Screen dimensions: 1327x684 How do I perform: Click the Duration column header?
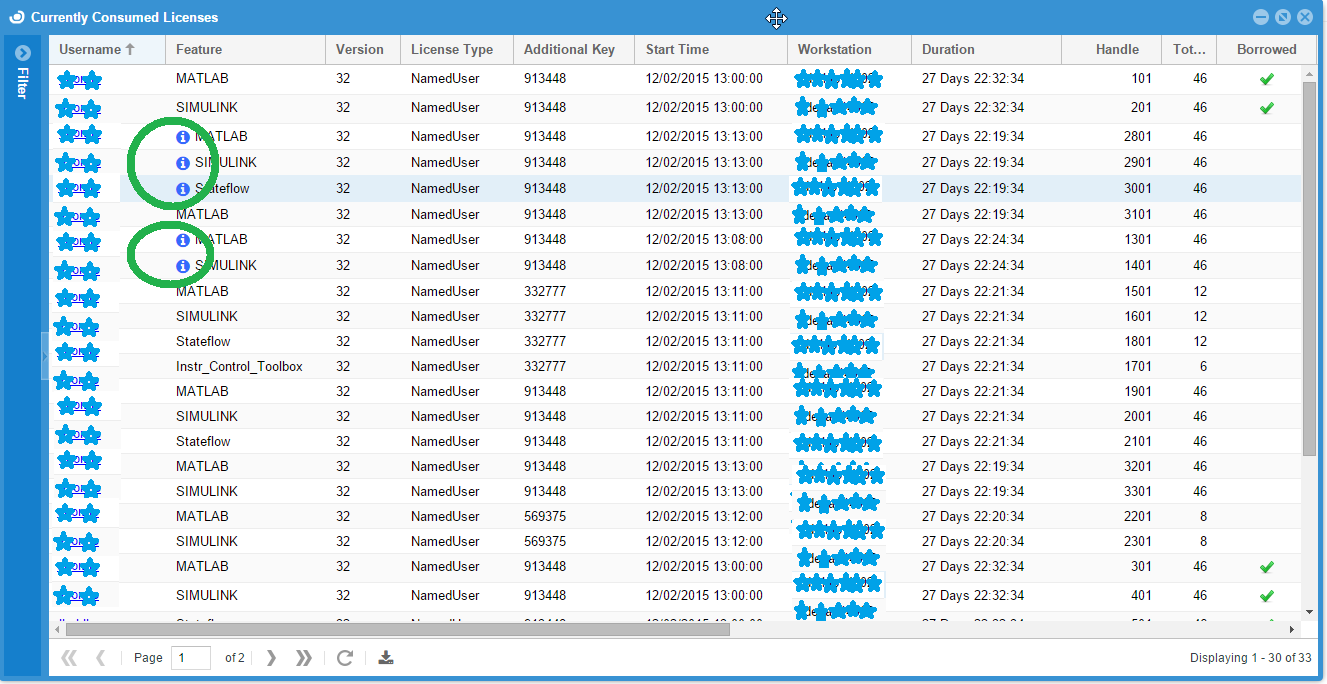pos(948,50)
